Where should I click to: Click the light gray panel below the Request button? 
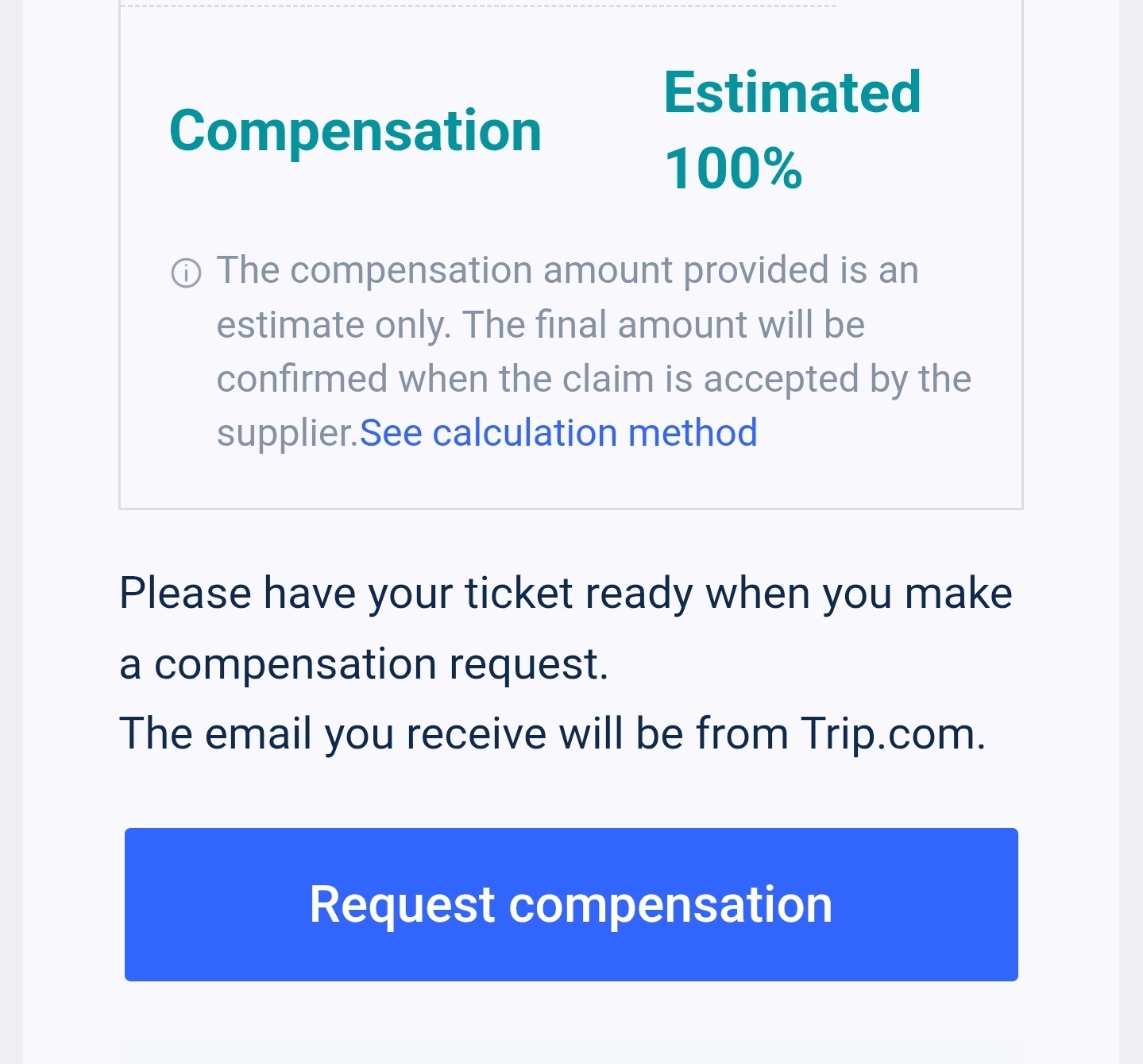570,1052
